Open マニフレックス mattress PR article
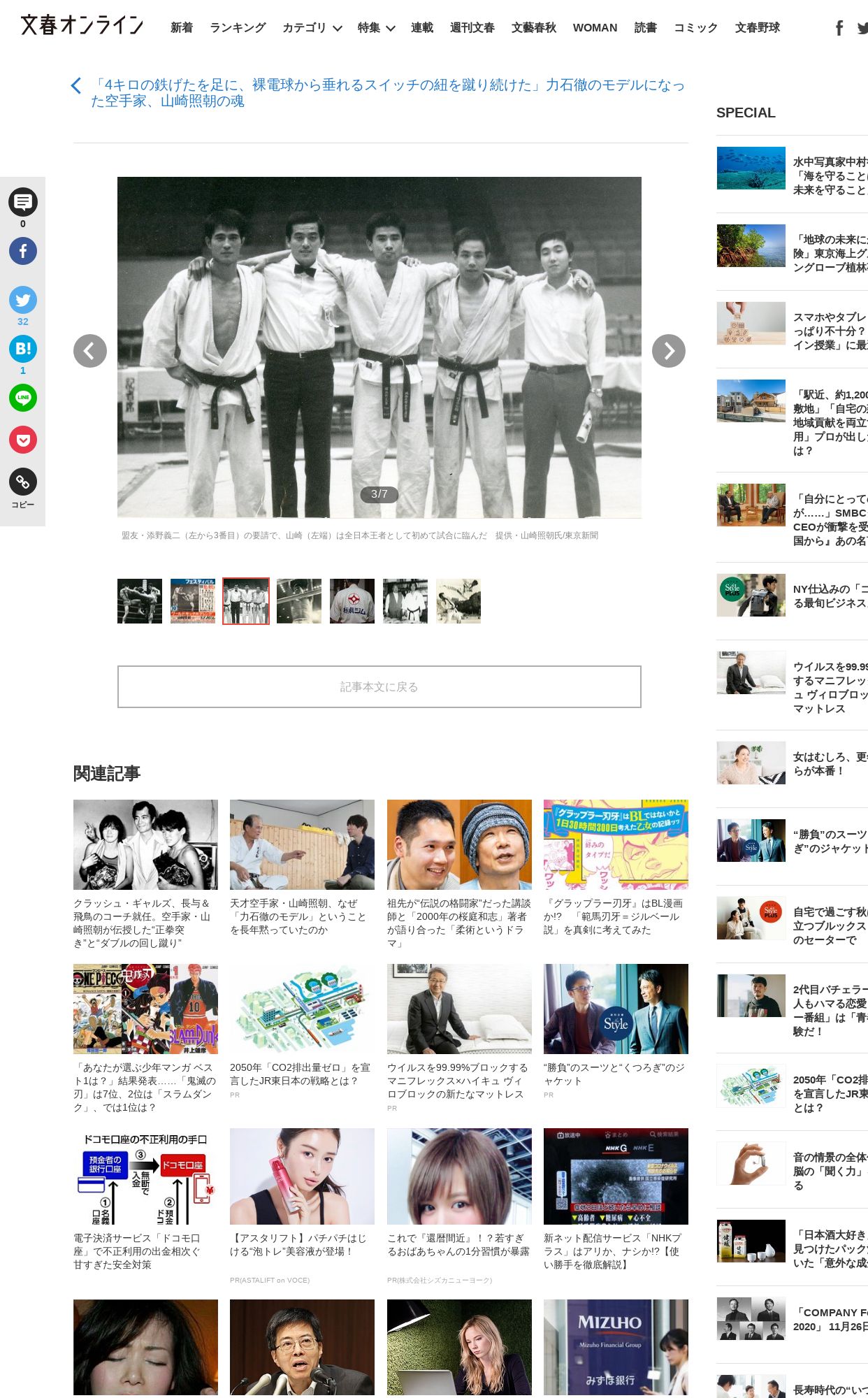This screenshot has width=868, height=1398. pos(459,1039)
